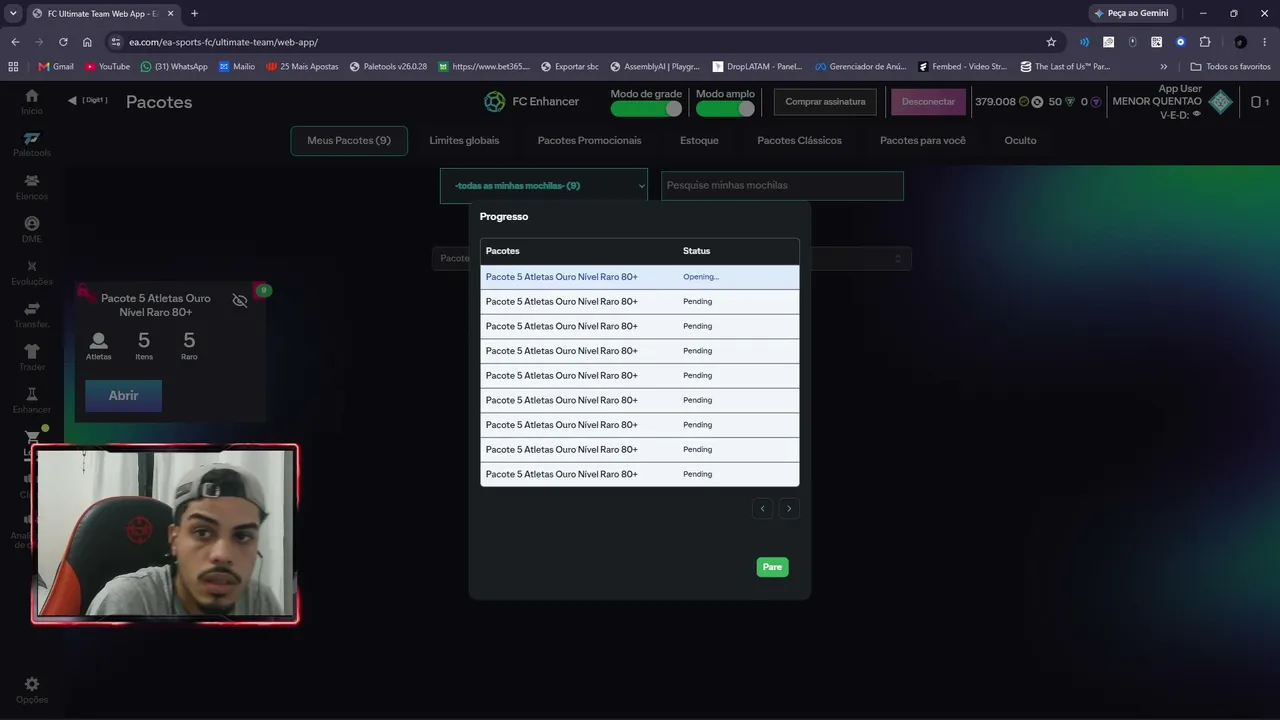This screenshot has height=720, width=1280.
Task: Open the Chrome three-dot menu
Action: (1264, 42)
